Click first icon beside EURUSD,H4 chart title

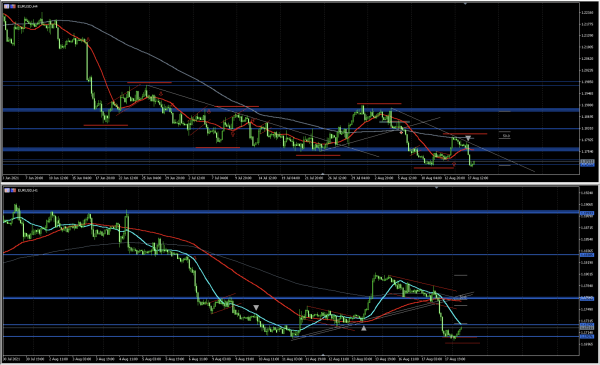tap(7, 7)
